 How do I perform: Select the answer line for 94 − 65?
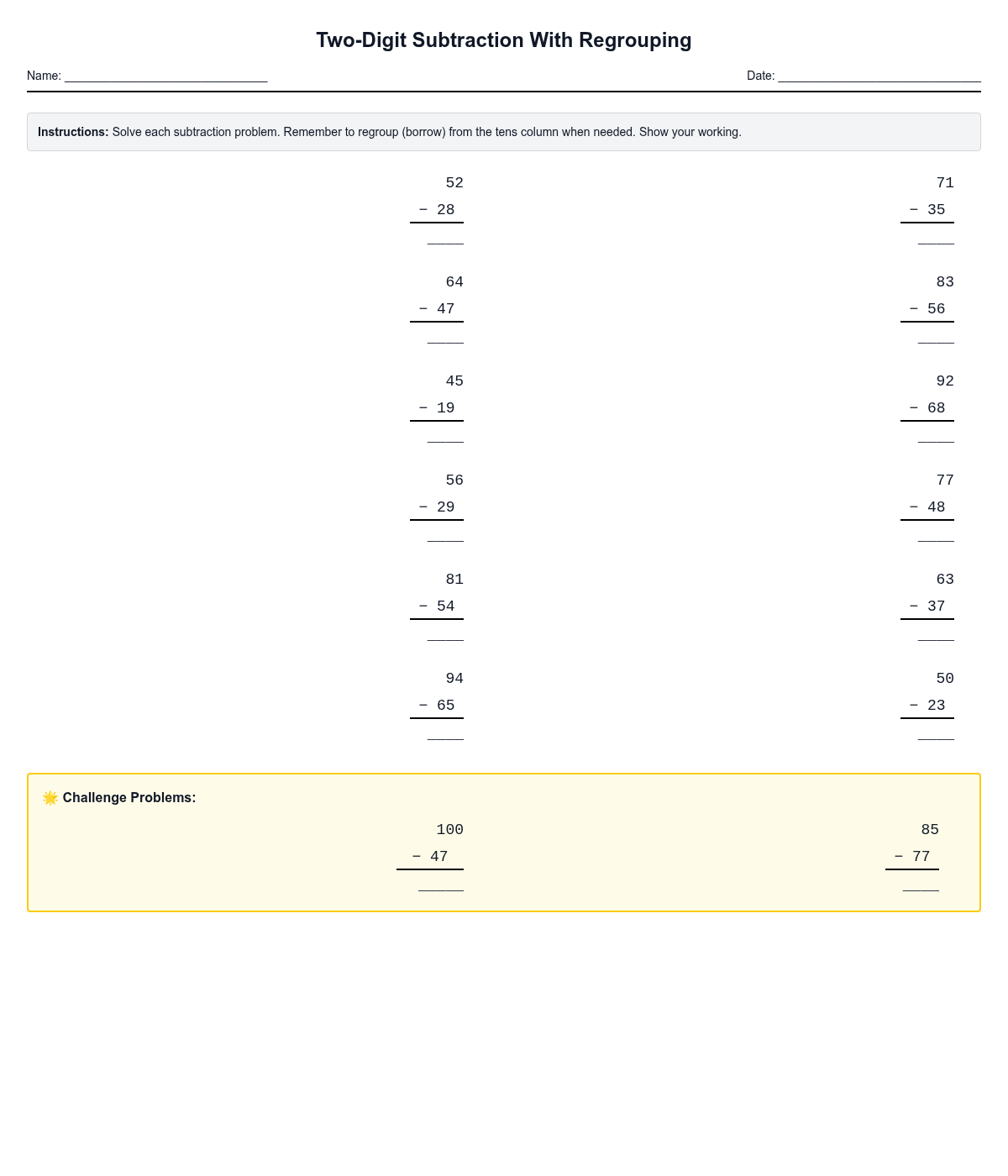tap(445, 732)
